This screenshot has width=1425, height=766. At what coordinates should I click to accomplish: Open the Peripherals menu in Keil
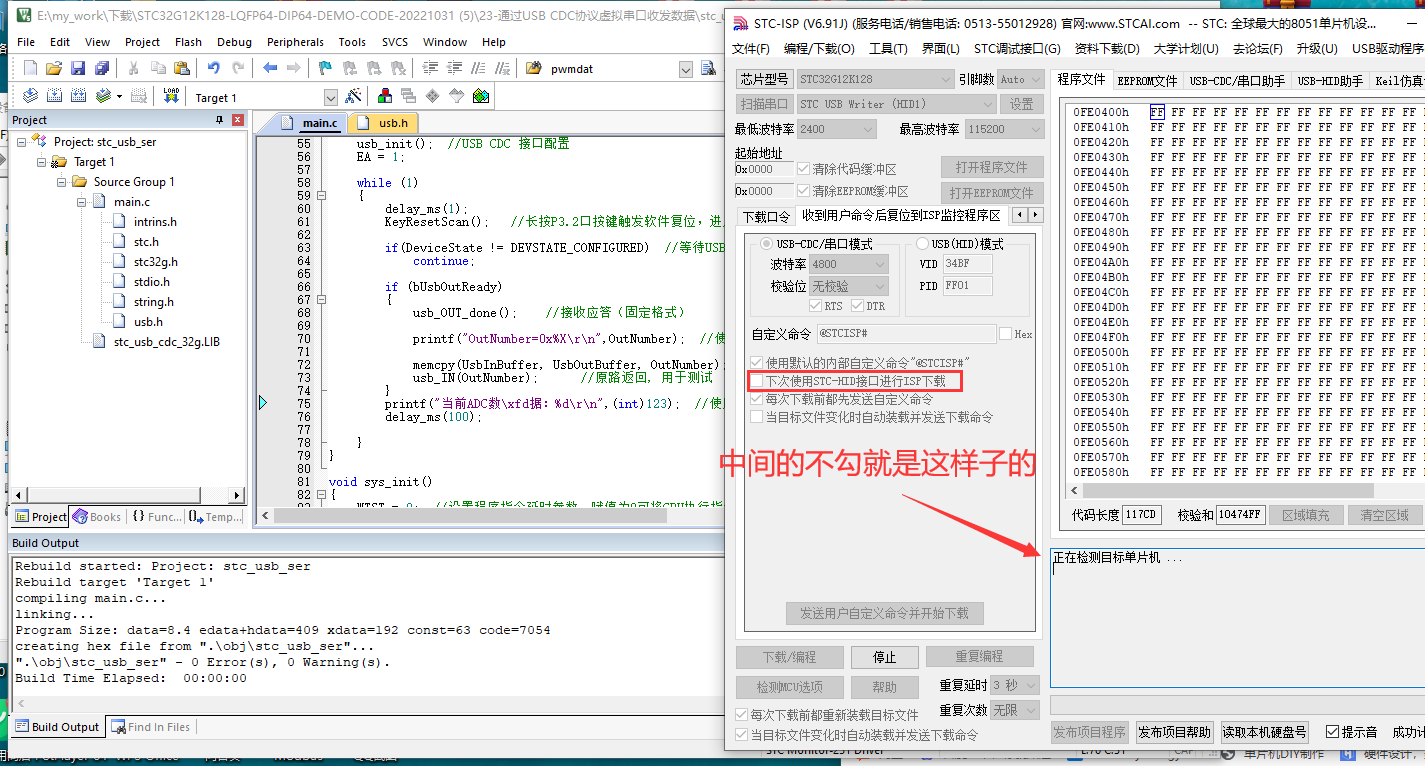[x=295, y=42]
